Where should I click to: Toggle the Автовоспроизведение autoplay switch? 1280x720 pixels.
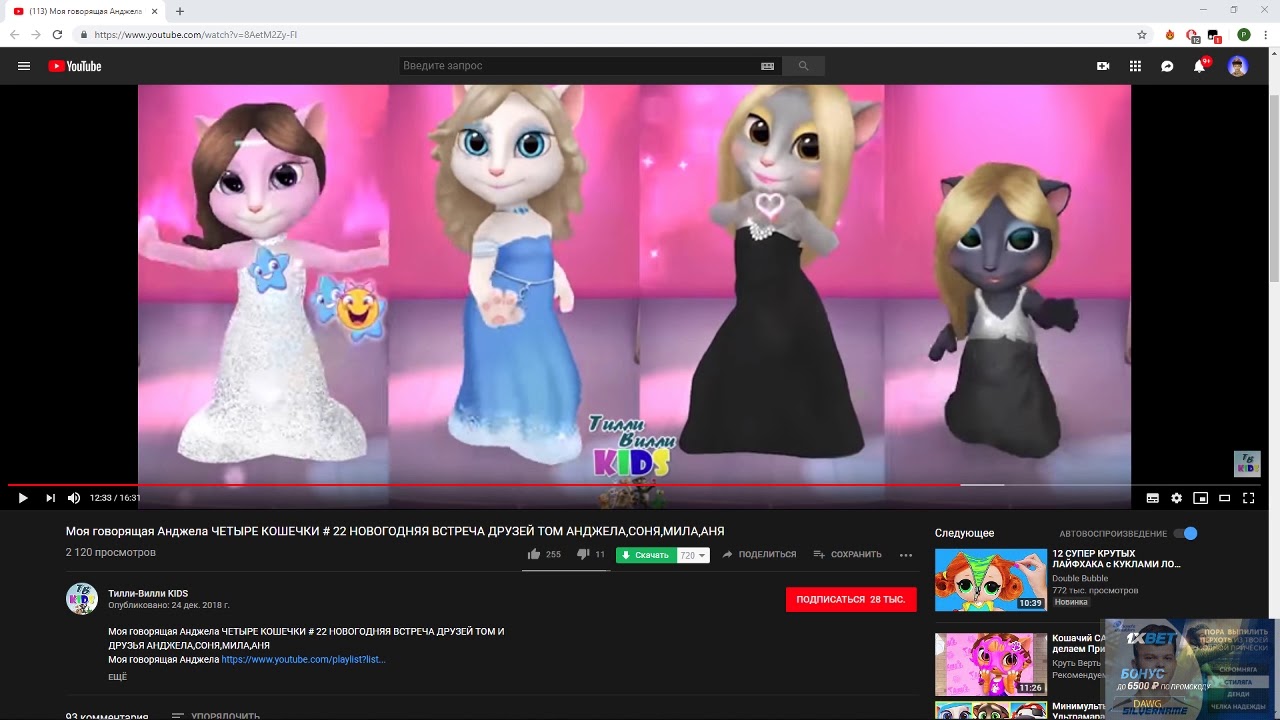coord(1185,533)
